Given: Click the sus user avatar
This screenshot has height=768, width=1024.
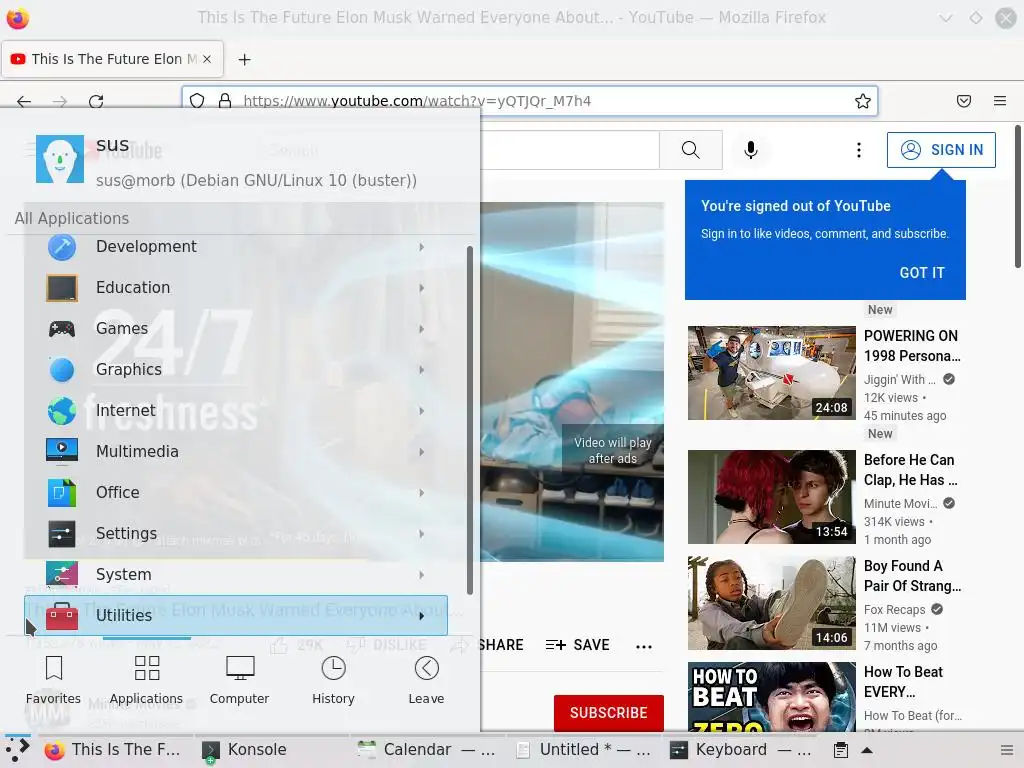Looking at the screenshot, I should tap(60, 159).
